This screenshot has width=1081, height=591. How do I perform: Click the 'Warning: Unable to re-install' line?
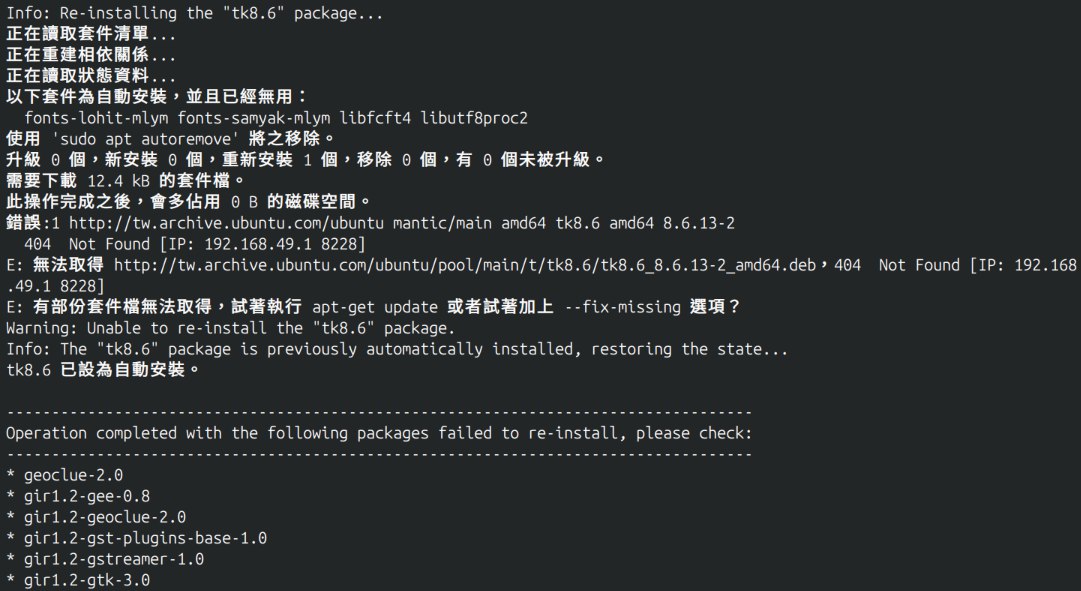[x=230, y=328]
